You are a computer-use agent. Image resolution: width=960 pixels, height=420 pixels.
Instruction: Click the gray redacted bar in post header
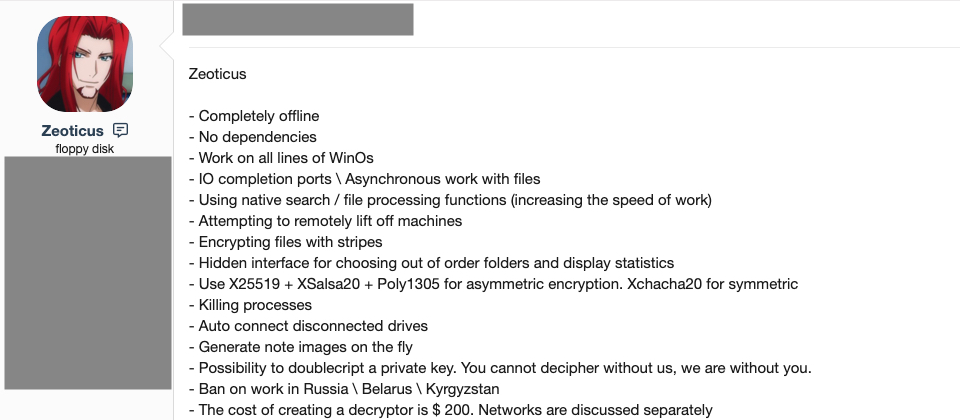(x=298, y=20)
